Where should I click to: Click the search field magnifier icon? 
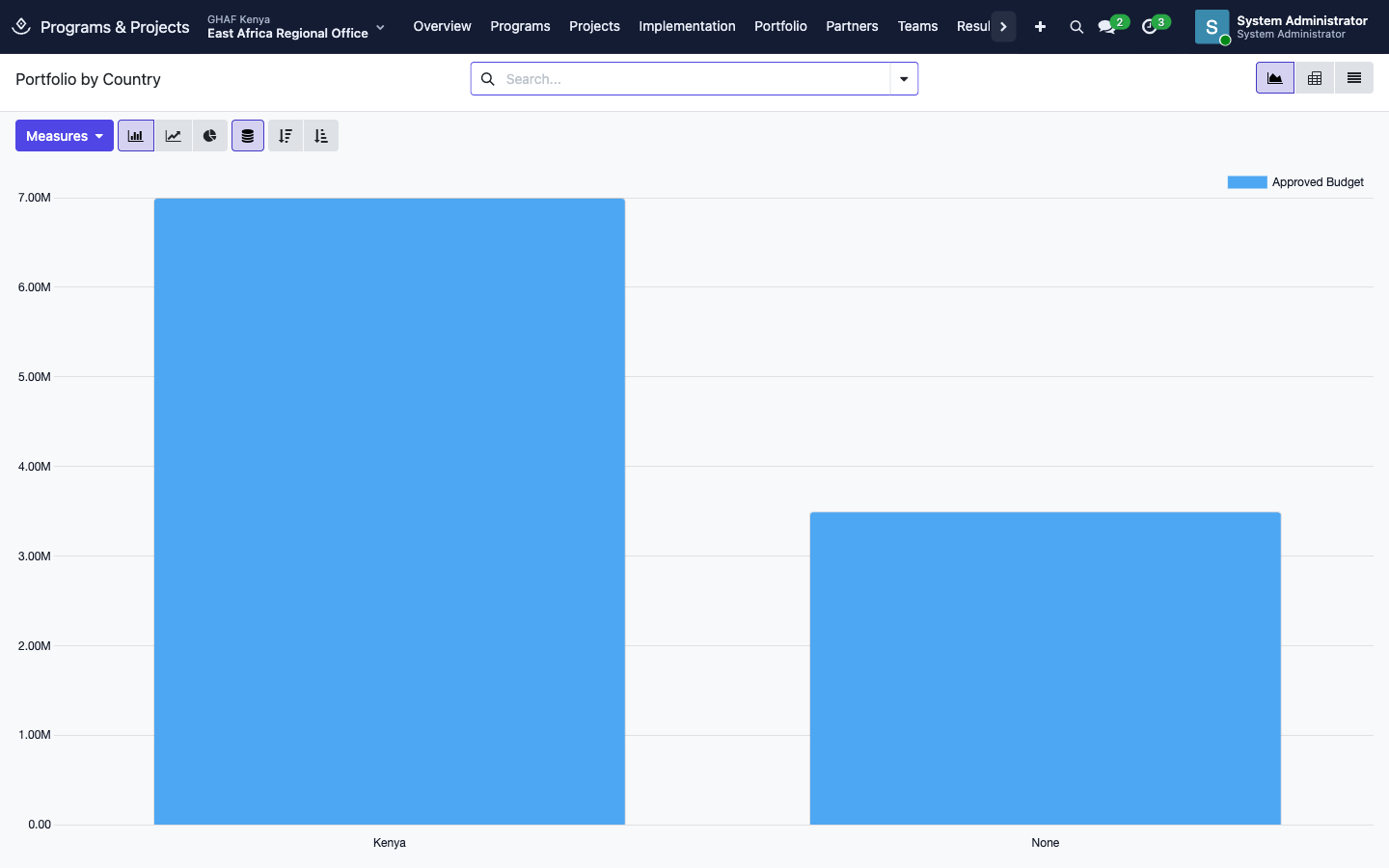(x=488, y=79)
